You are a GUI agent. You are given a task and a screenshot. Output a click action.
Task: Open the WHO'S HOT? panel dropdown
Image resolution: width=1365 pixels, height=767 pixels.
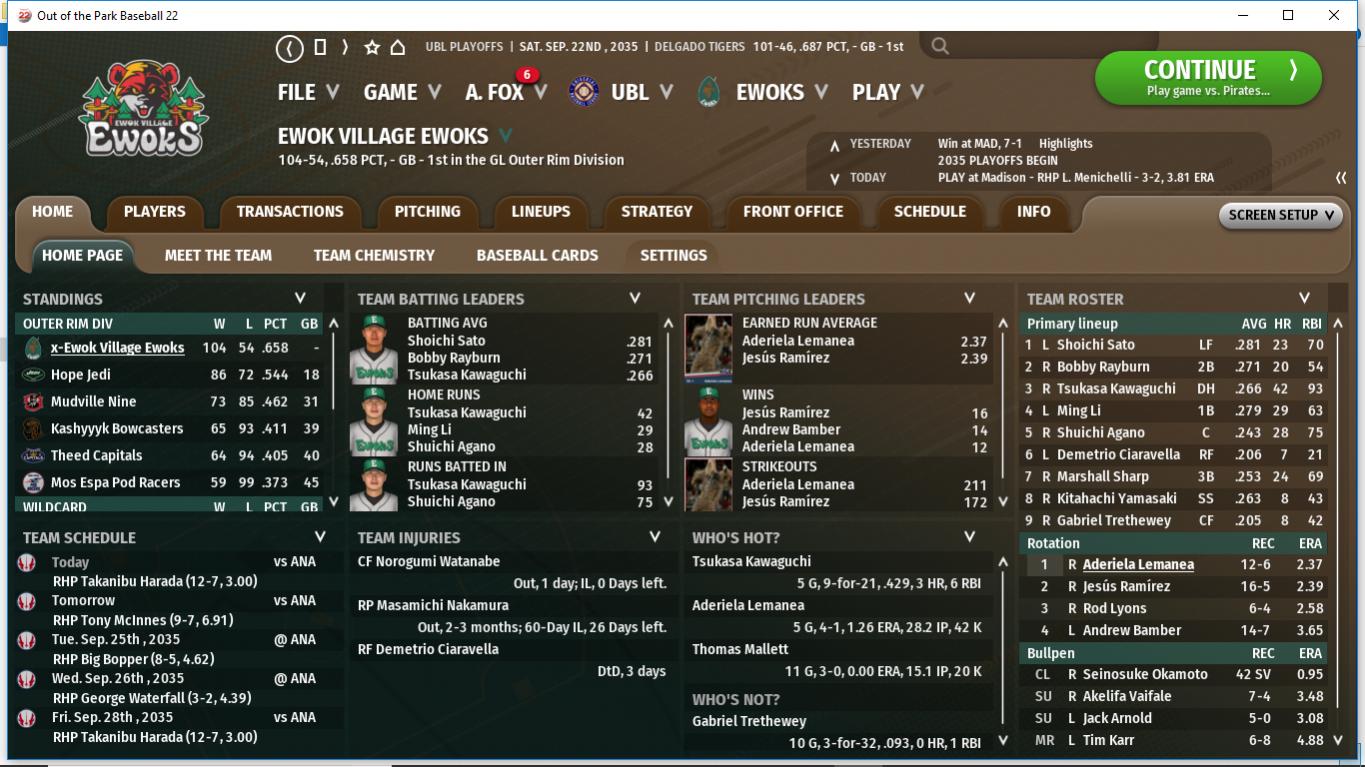[x=969, y=537]
